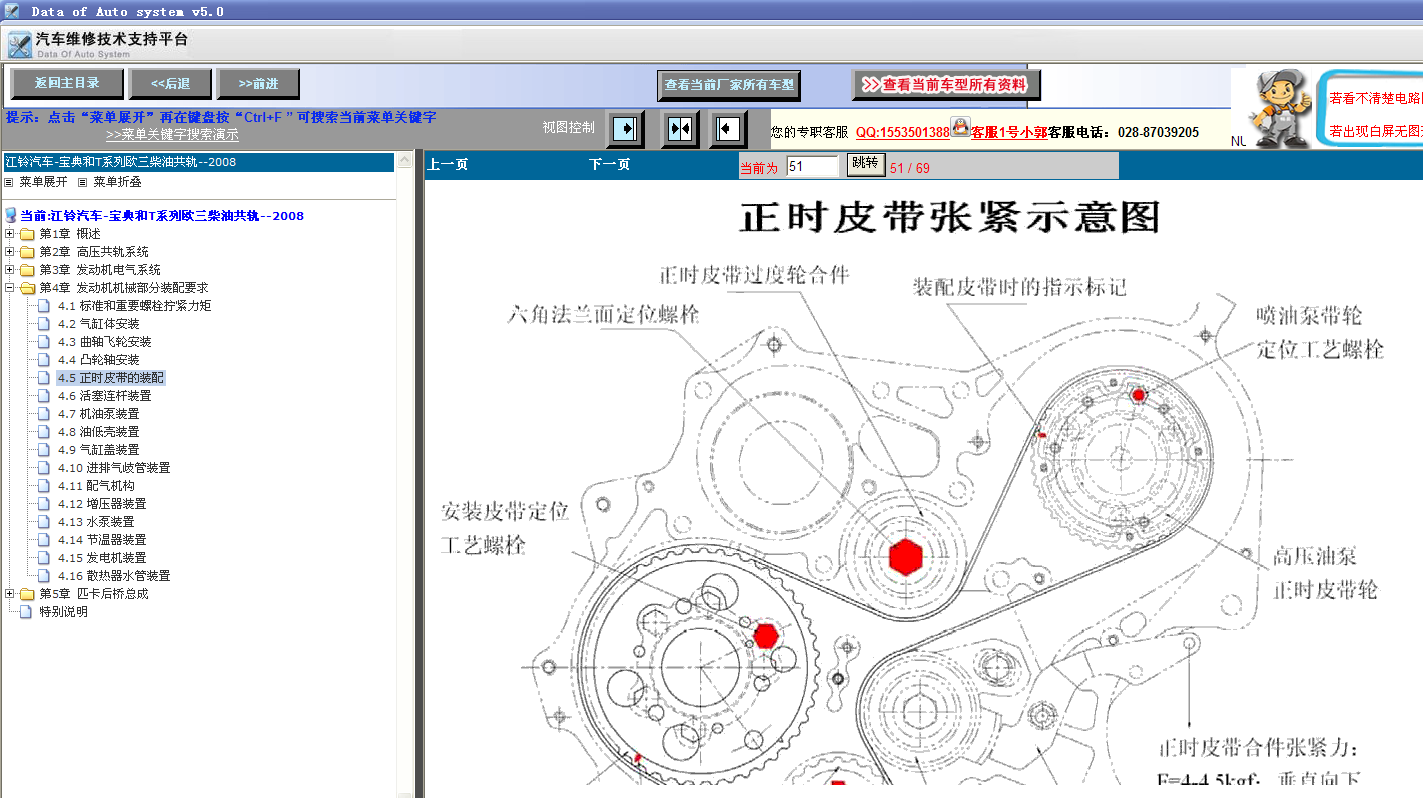This screenshot has width=1423, height=798.
Task: Go back with the 返回主目录 button
Action: point(68,83)
